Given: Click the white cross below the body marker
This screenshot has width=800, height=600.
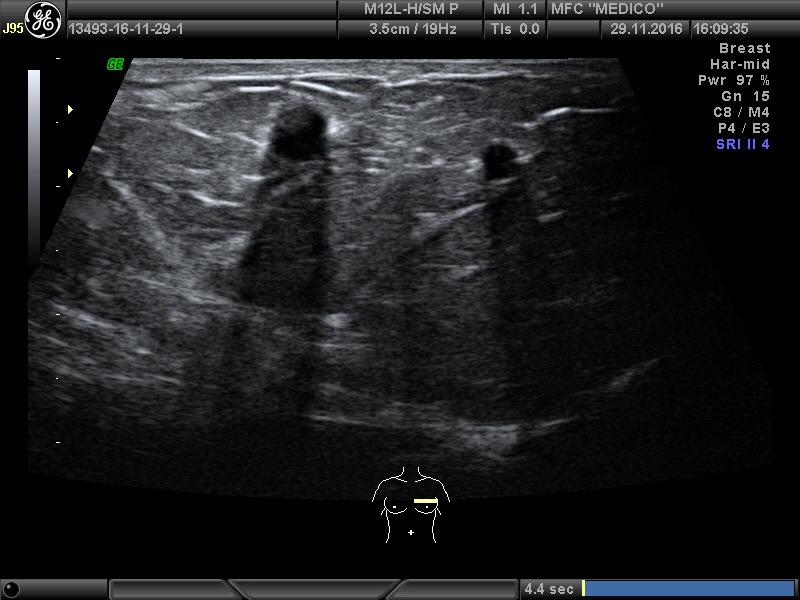Looking at the screenshot, I should click(411, 533).
